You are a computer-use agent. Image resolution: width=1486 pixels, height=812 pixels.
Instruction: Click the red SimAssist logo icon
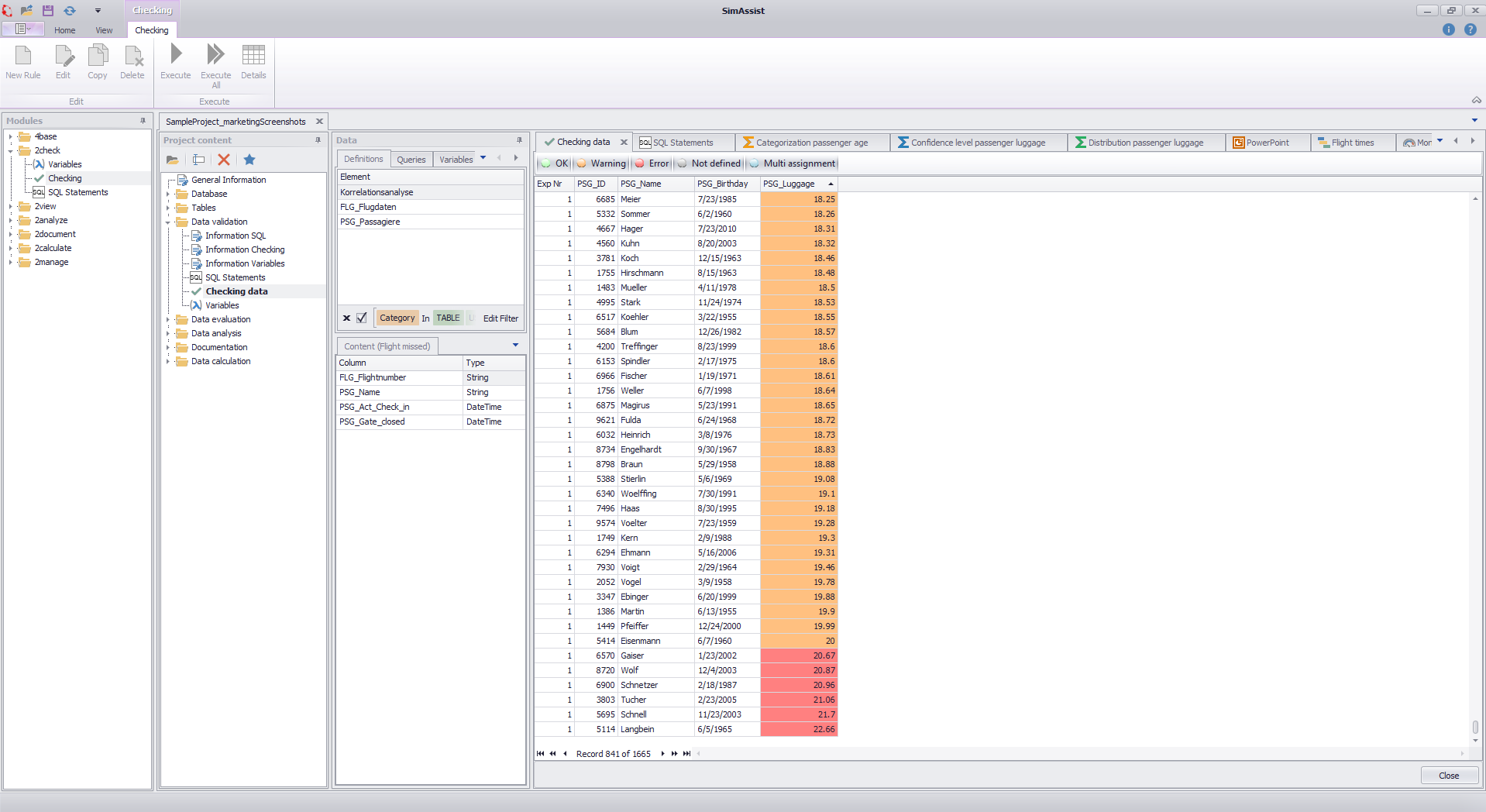coord(7,10)
